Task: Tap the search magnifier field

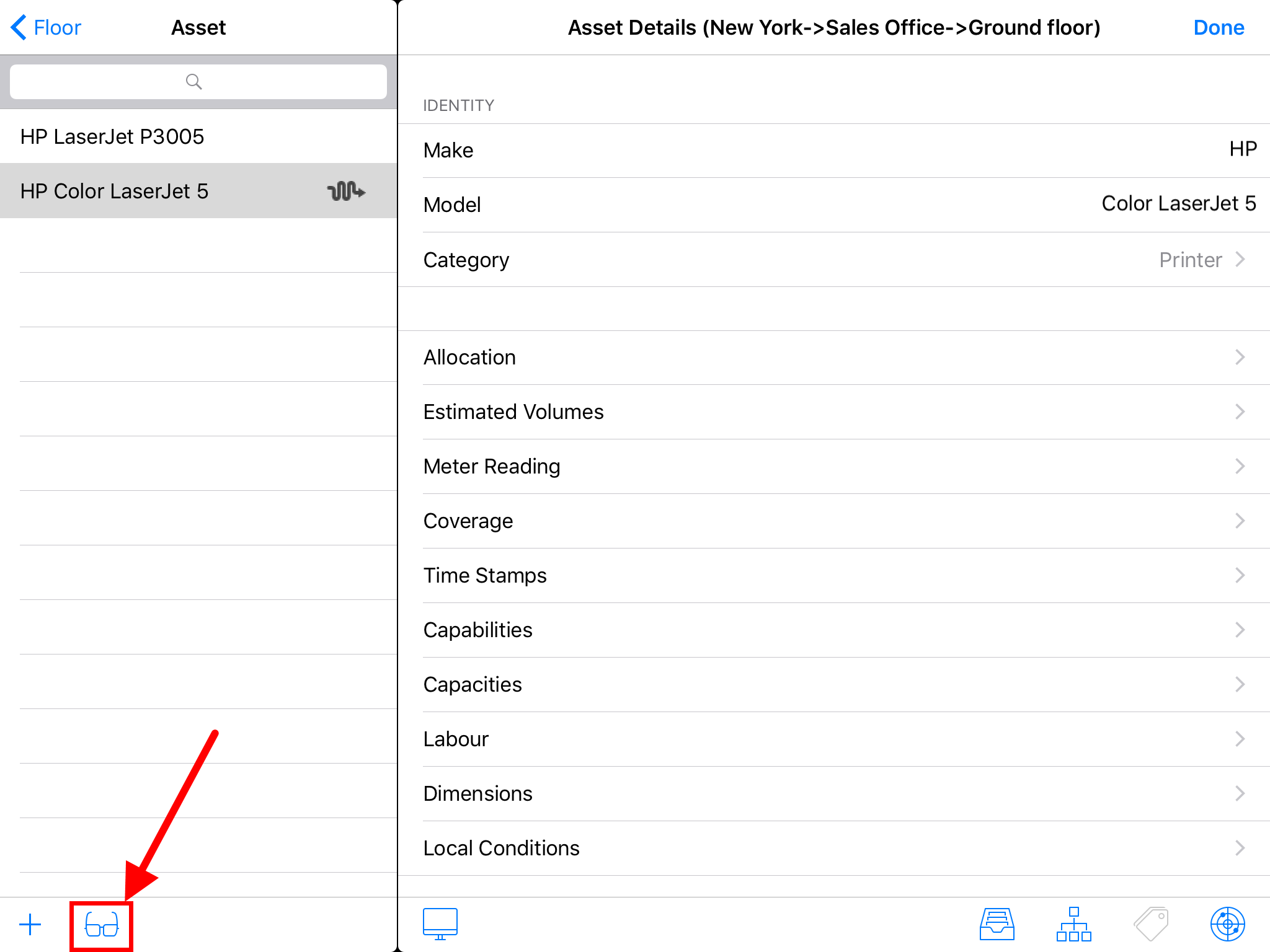Action: (198, 82)
